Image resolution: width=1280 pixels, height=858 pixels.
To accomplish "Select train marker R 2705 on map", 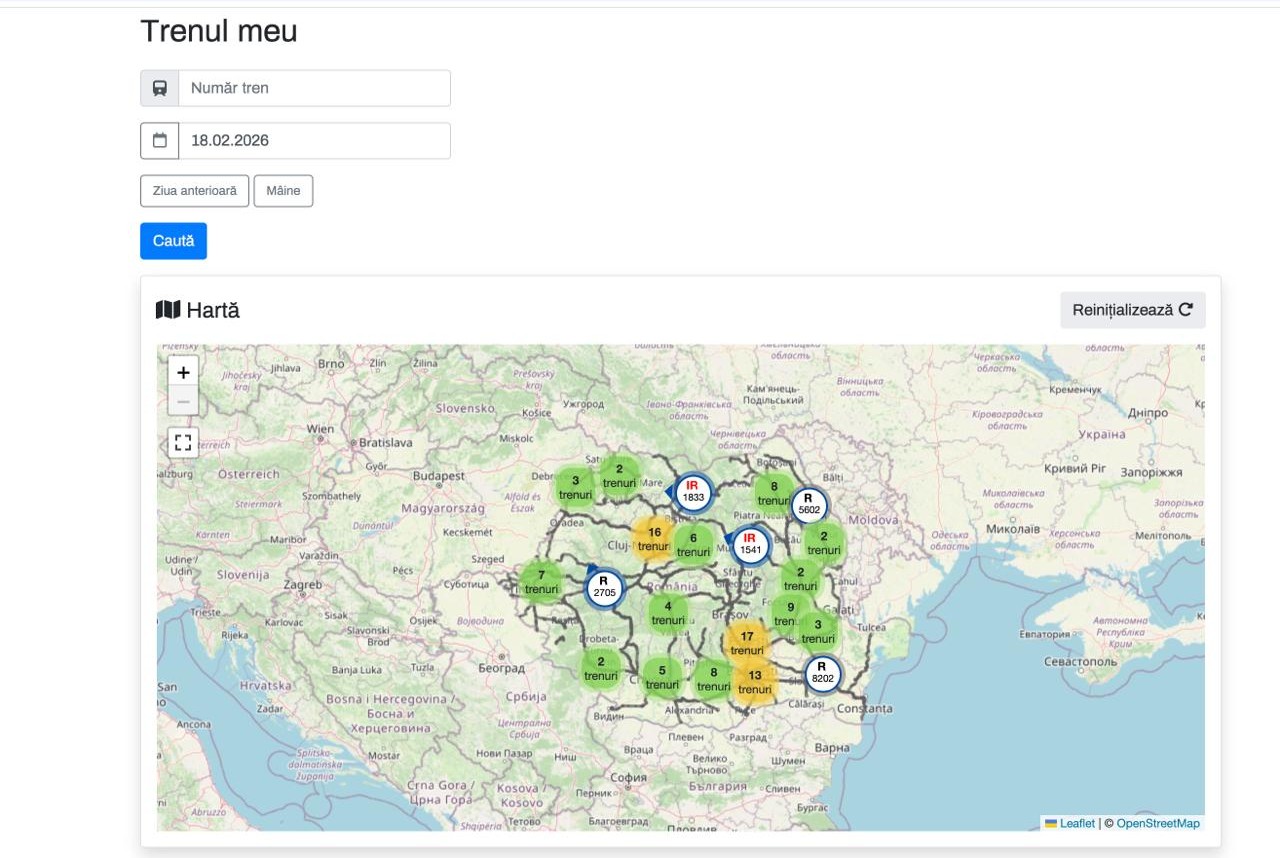I will (604, 588).
